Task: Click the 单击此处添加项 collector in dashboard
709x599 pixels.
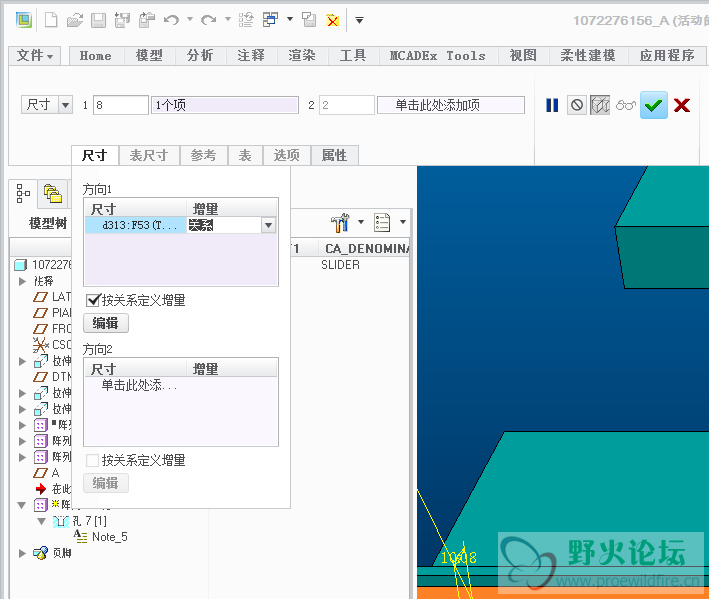Action: 451,105
